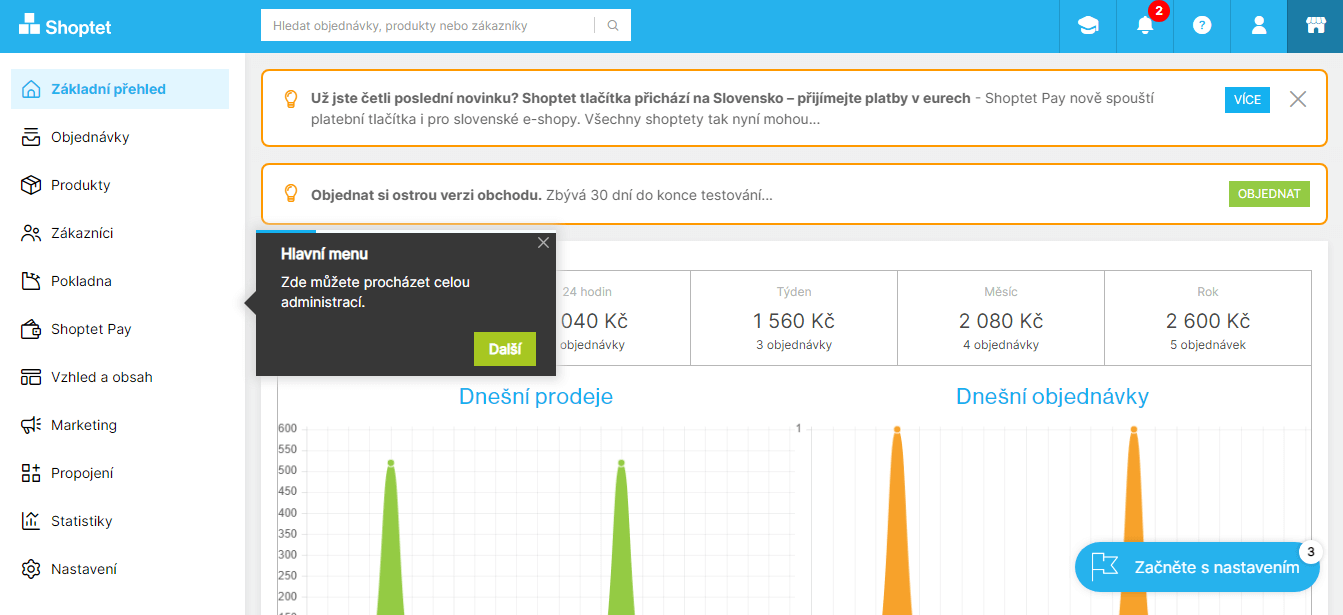Select the Měsíc sales summary cell

[1001, 318]
